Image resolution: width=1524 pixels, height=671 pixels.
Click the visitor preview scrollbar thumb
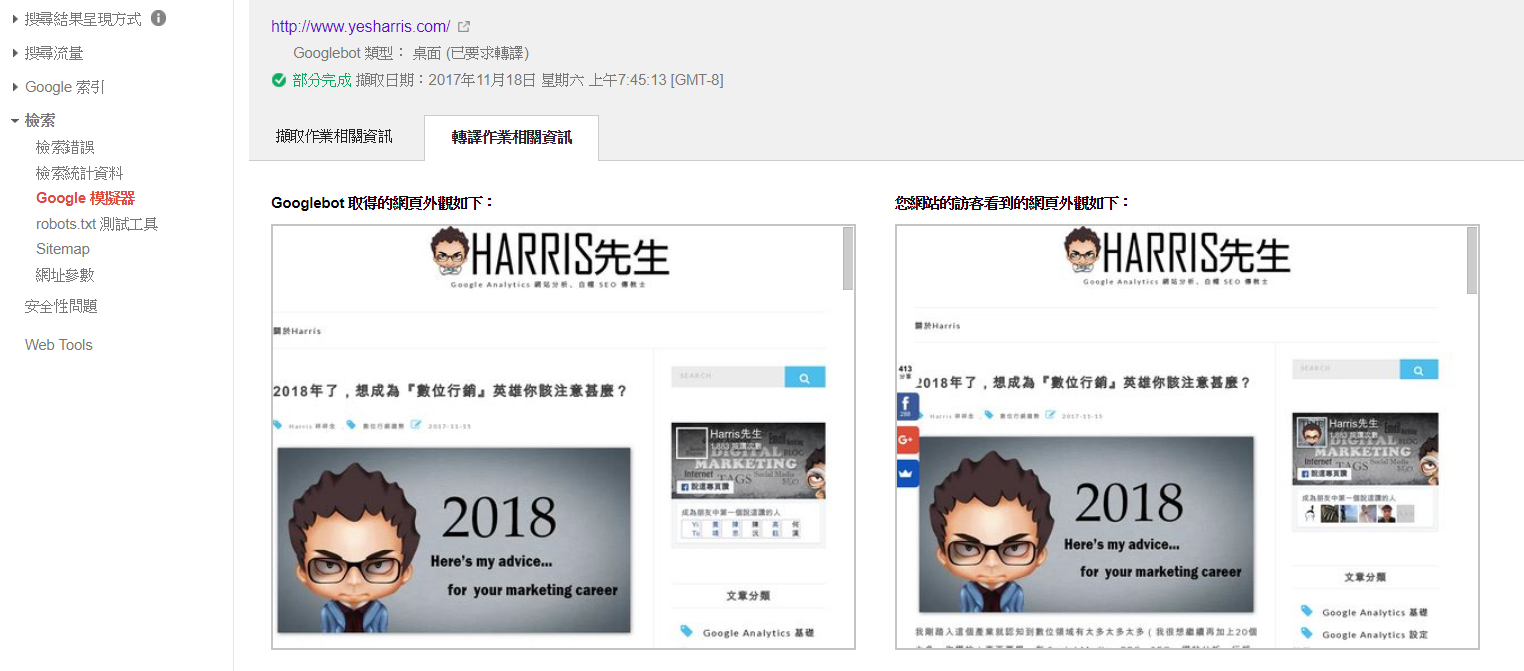1472,260
